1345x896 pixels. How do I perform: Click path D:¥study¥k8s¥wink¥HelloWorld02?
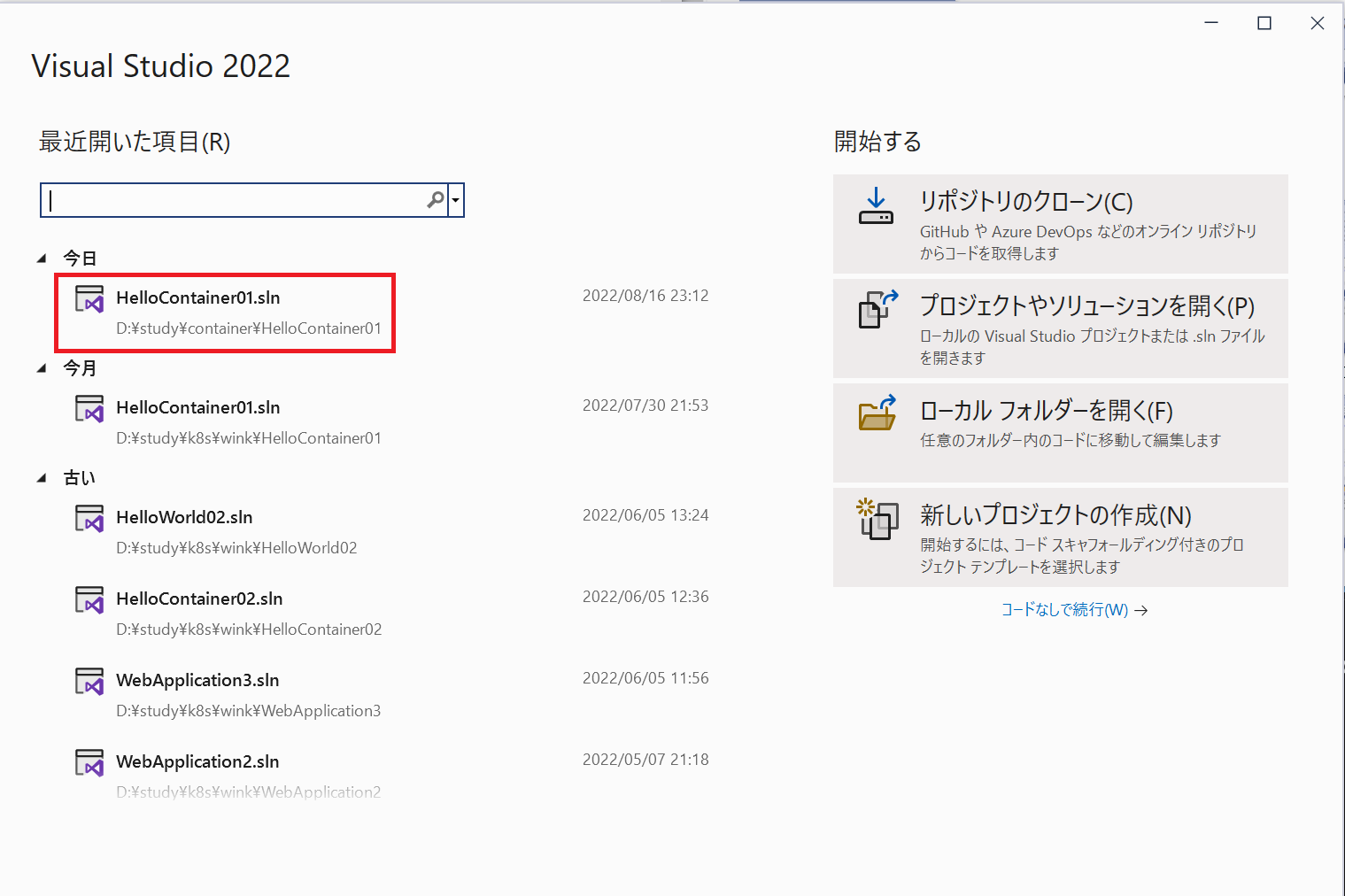236,548
